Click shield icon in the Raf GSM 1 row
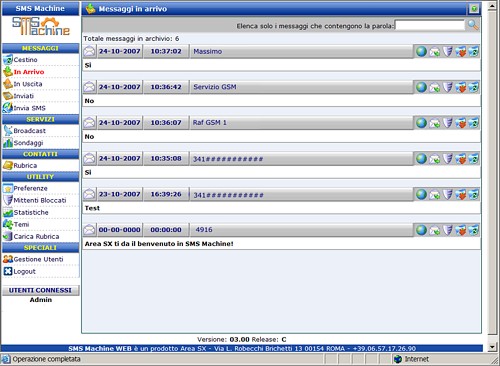The width and height of the screenshot is (500, 366). [448, 123]
